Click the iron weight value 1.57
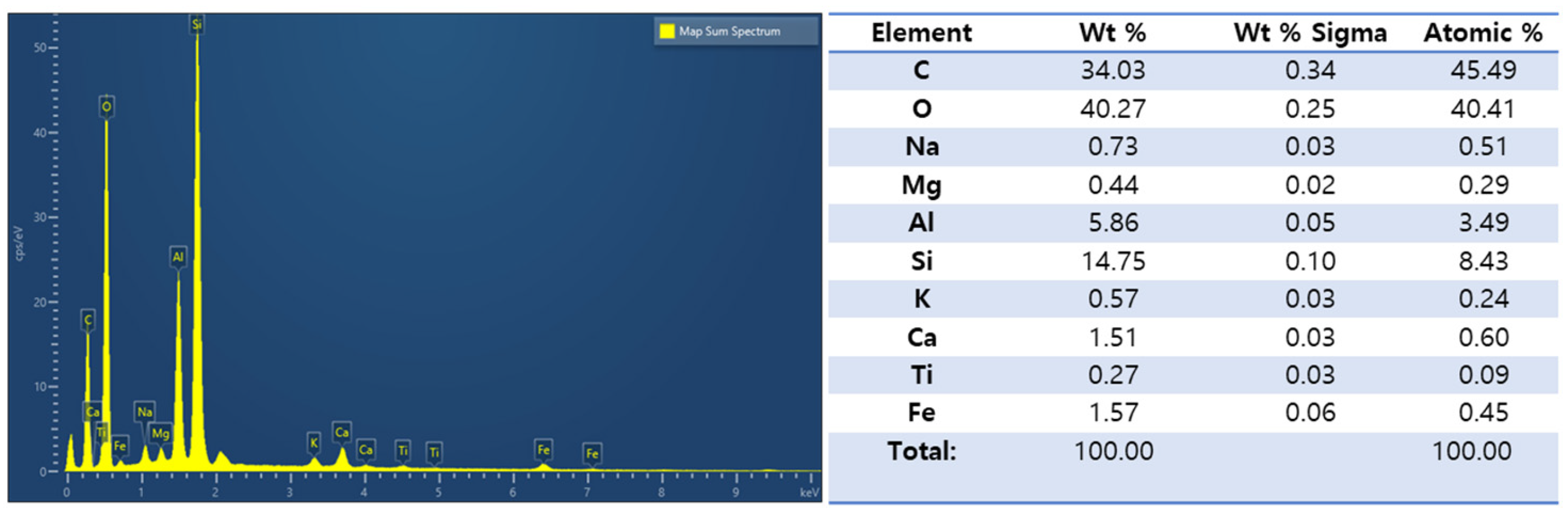1568x512 pixels. tap(1113, 413)
